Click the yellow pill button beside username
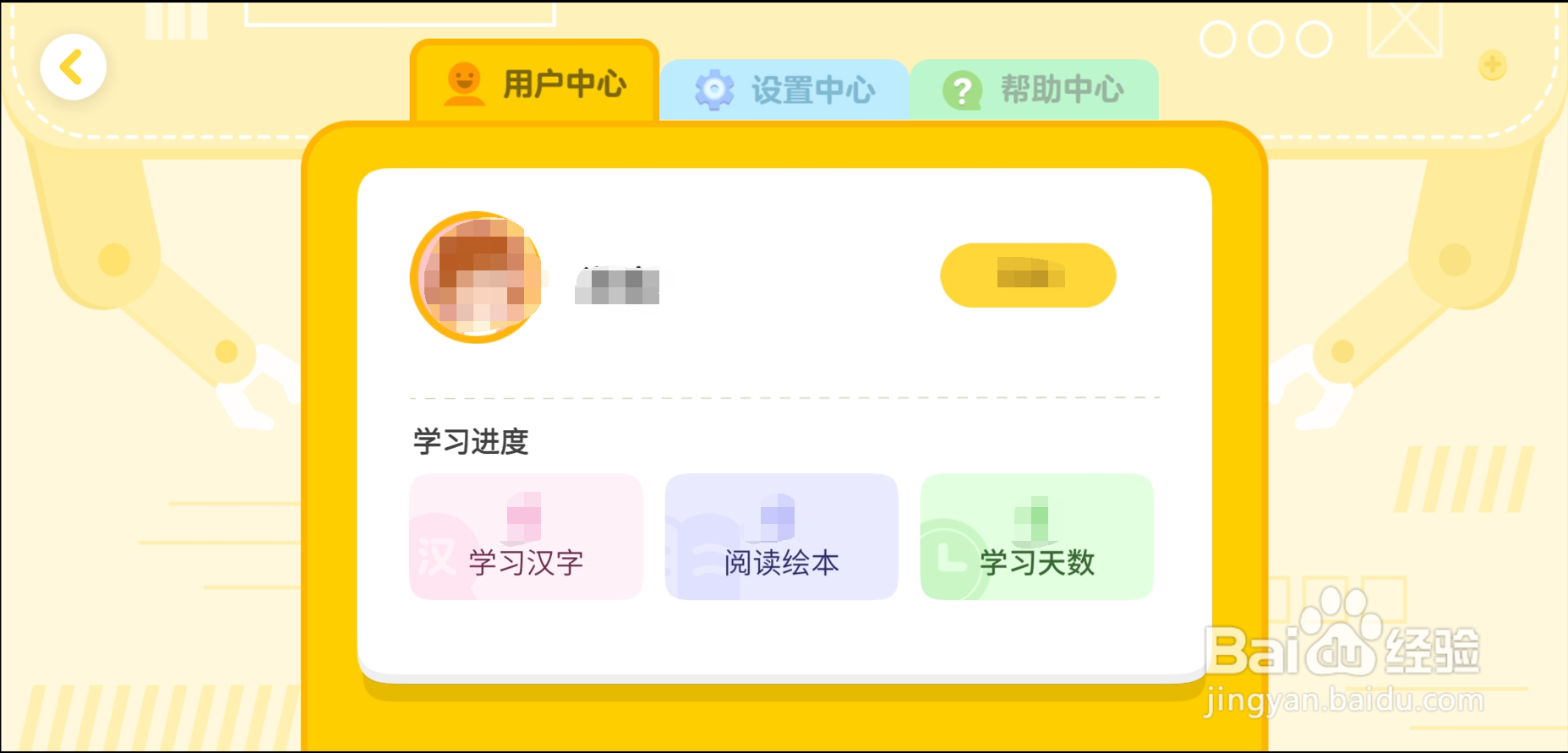 (1028, 276)
